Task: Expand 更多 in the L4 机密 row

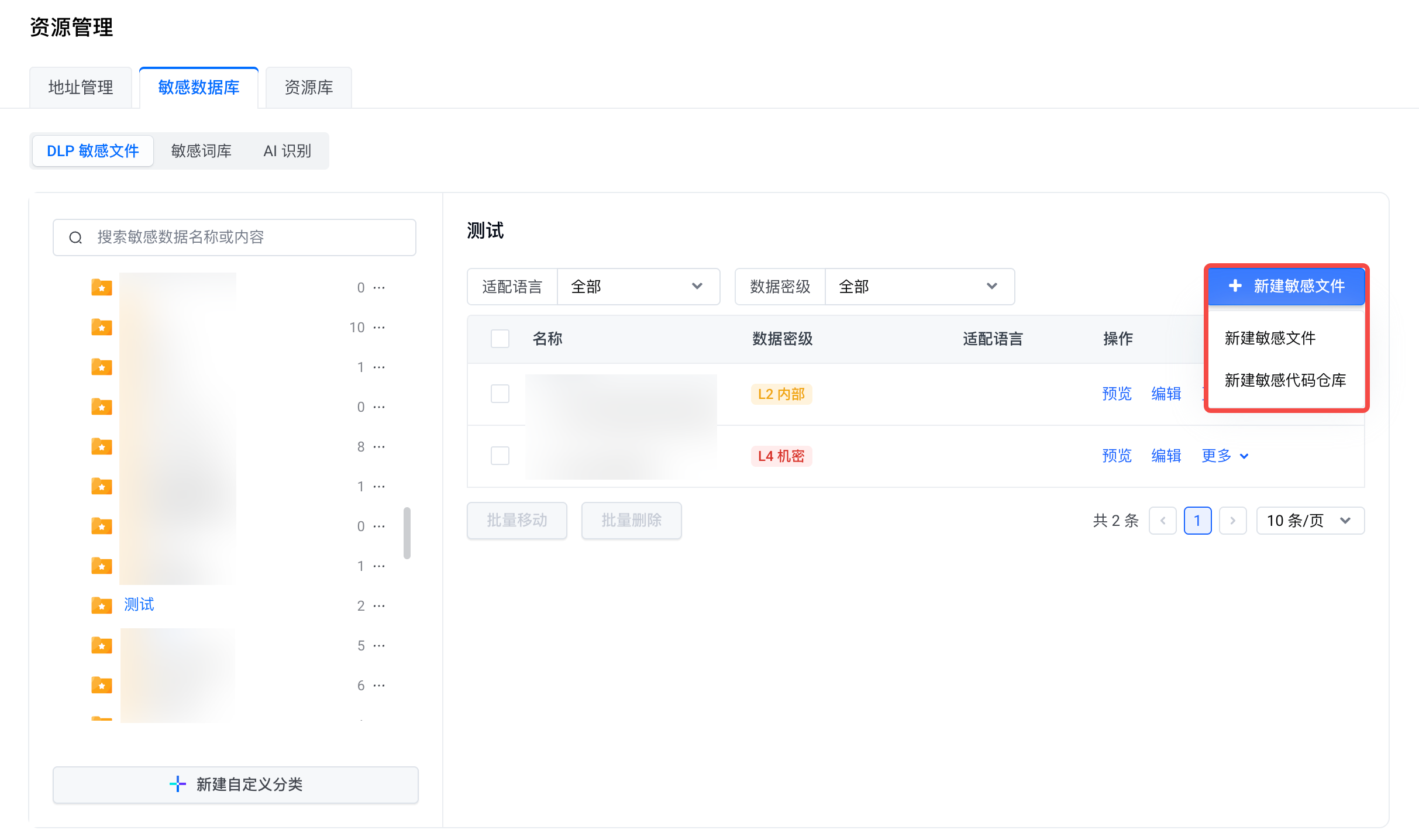Action: click(1225, 456)
